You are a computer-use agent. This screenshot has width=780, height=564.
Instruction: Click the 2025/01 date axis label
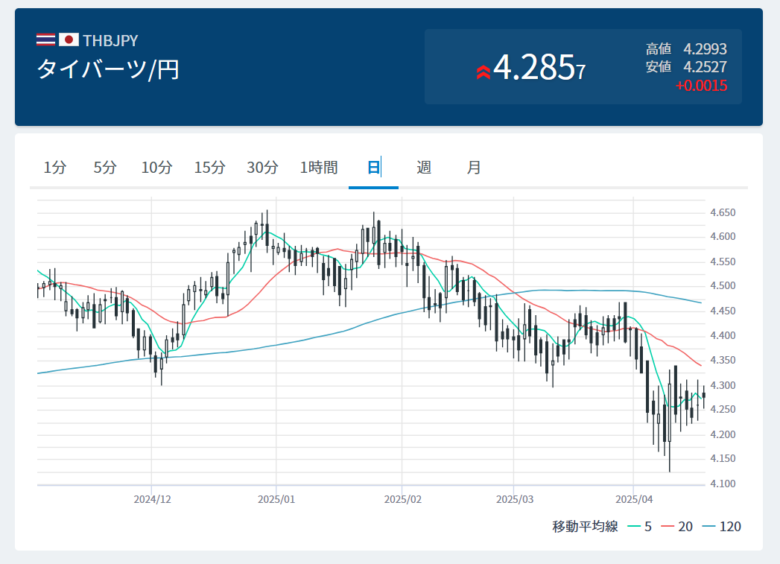click(275, 497)
